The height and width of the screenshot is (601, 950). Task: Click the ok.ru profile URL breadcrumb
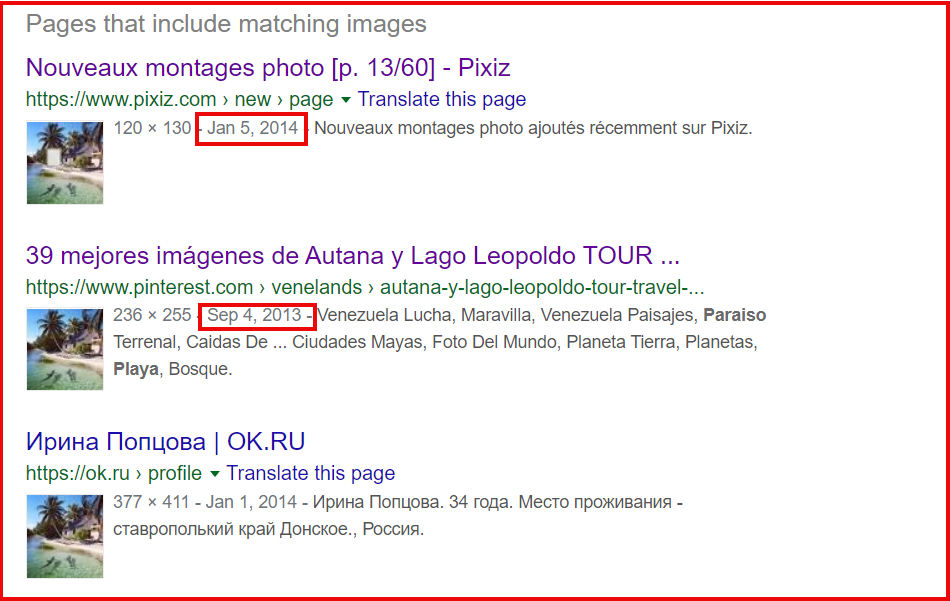coord(113,473)
